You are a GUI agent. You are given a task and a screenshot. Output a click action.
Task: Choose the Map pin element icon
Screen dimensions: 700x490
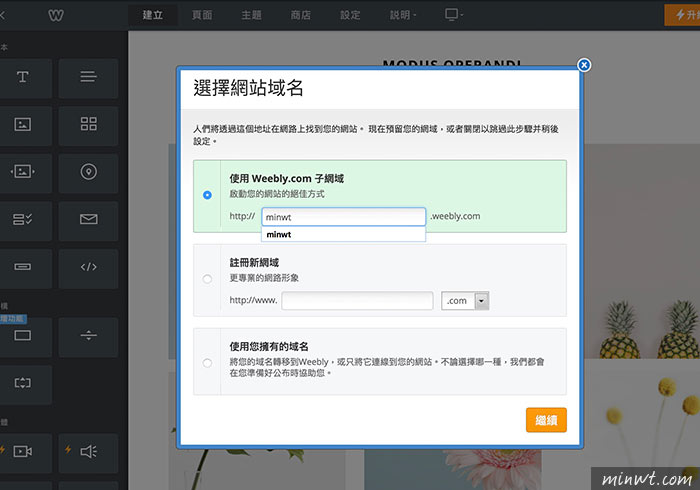tap(88, 171)
